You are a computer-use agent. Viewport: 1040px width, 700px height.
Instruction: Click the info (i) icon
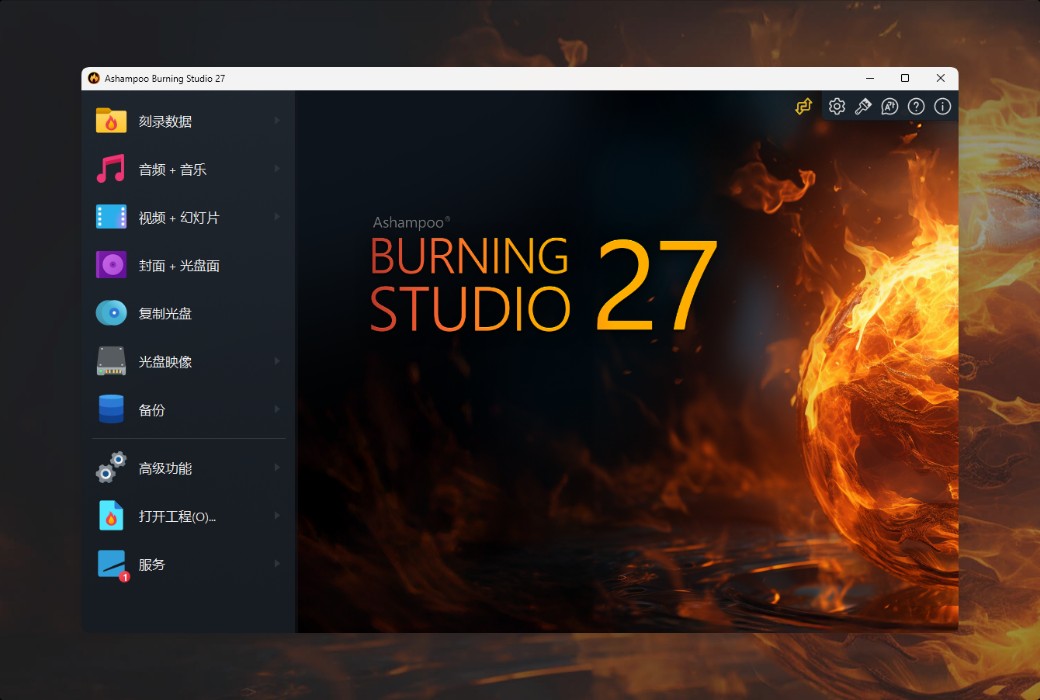[x=942, y=105]
